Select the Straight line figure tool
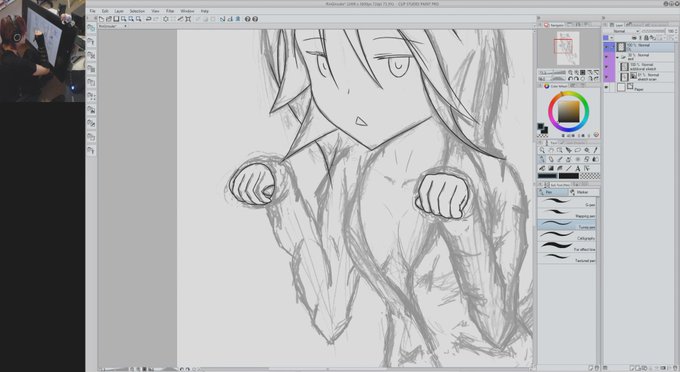Image resolution: width=680 pixels, height=372 pixels. click(569, 168)
